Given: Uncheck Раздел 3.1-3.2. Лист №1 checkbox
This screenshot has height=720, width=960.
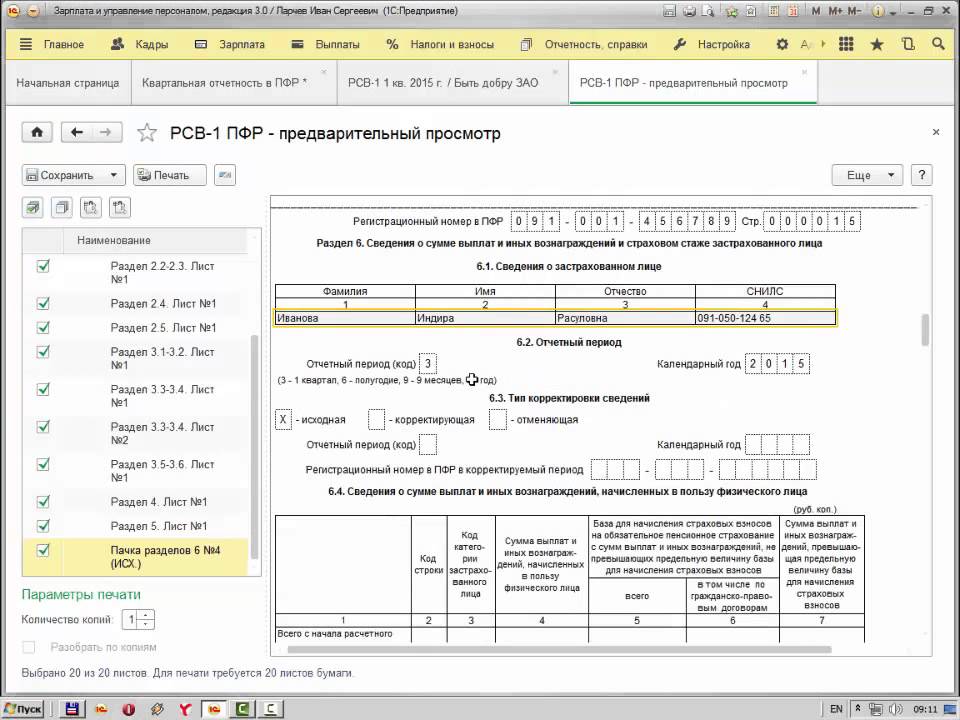Looking at the screenshot, I should pyautogui.click(x=43, y=352).
